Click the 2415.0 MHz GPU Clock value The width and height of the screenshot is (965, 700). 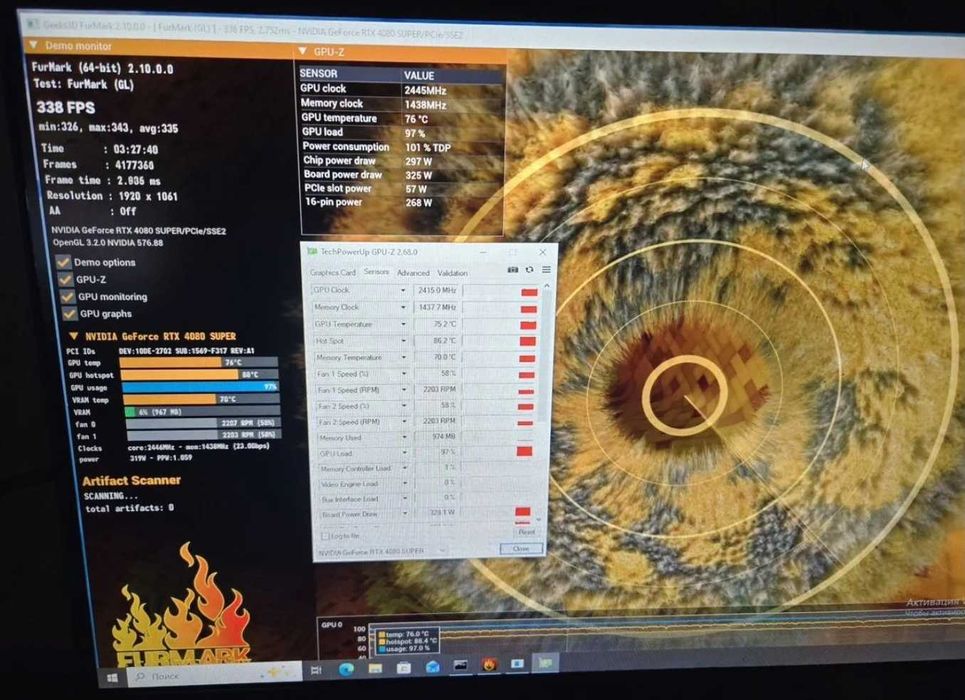(436, 290)
